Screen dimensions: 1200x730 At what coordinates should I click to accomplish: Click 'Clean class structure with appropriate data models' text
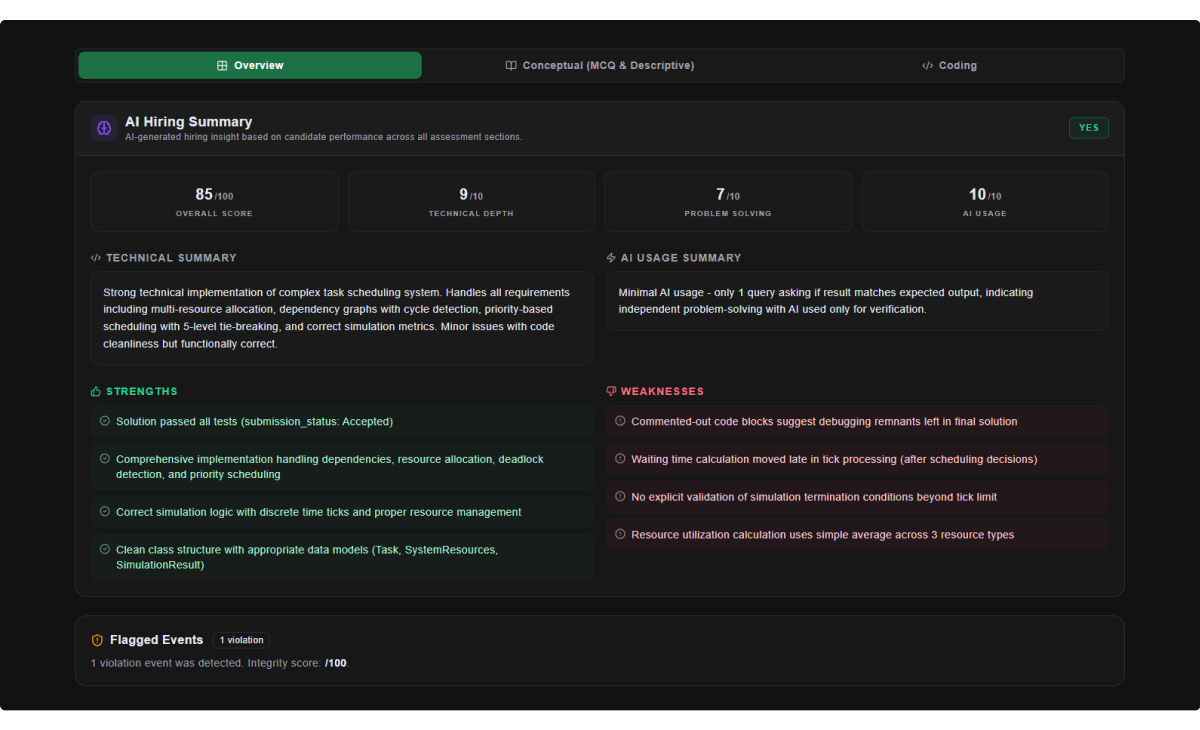point(307,557)
